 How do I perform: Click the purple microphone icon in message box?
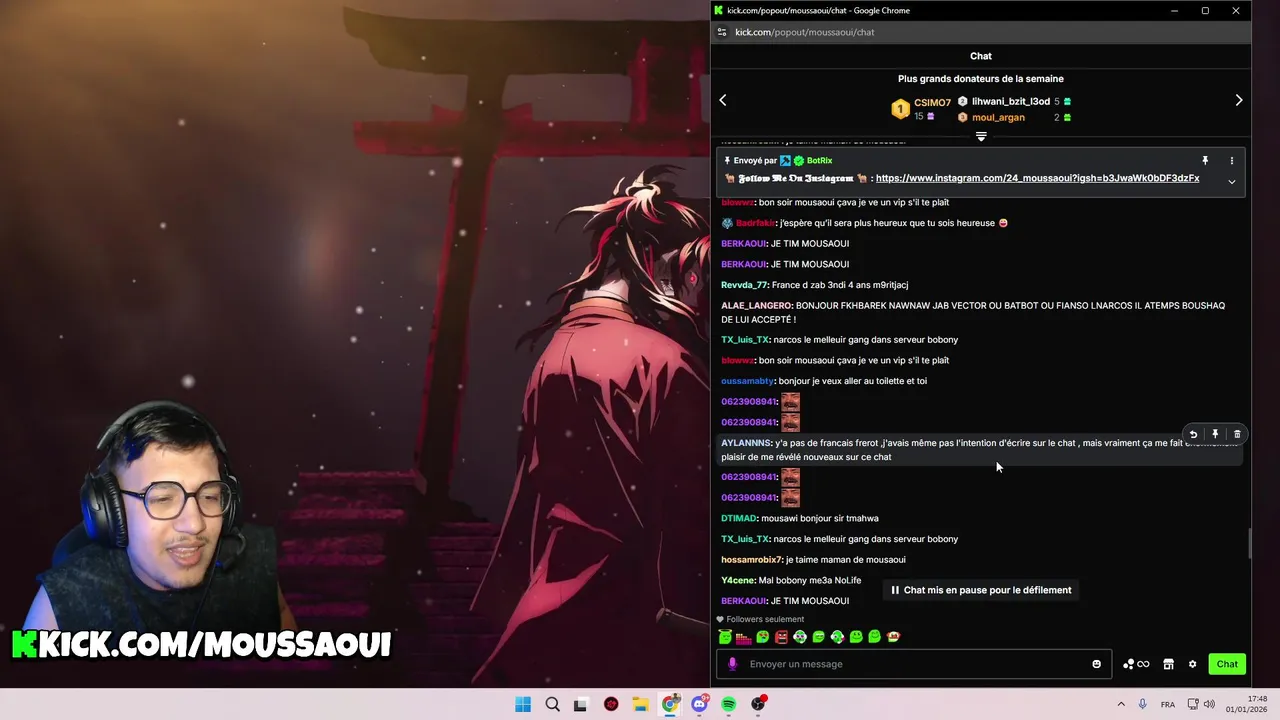point(732,664)
